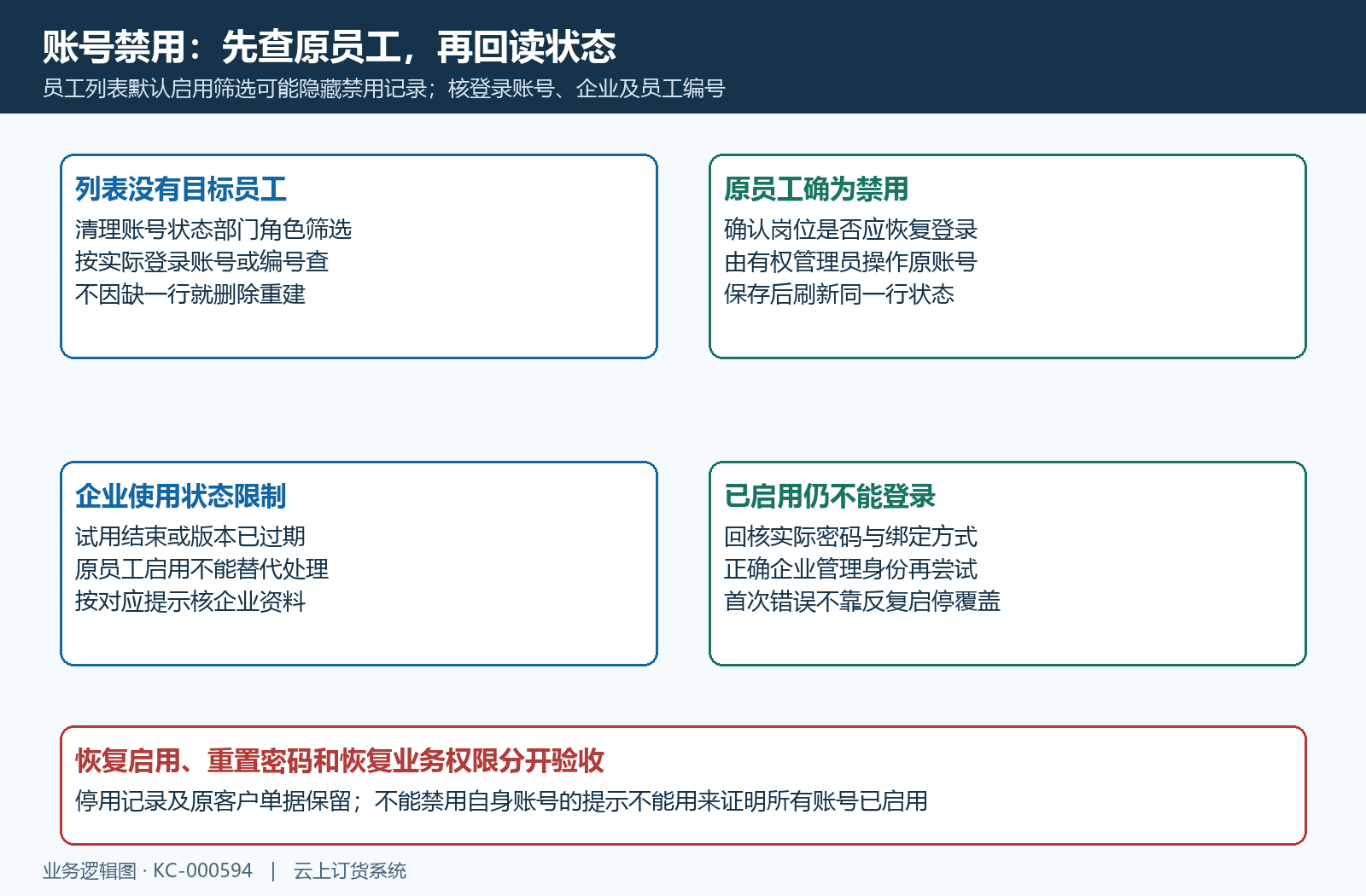Select heading 列表没有目标员工
Screen dimensions: 1366x896
(x=181, y=189)
